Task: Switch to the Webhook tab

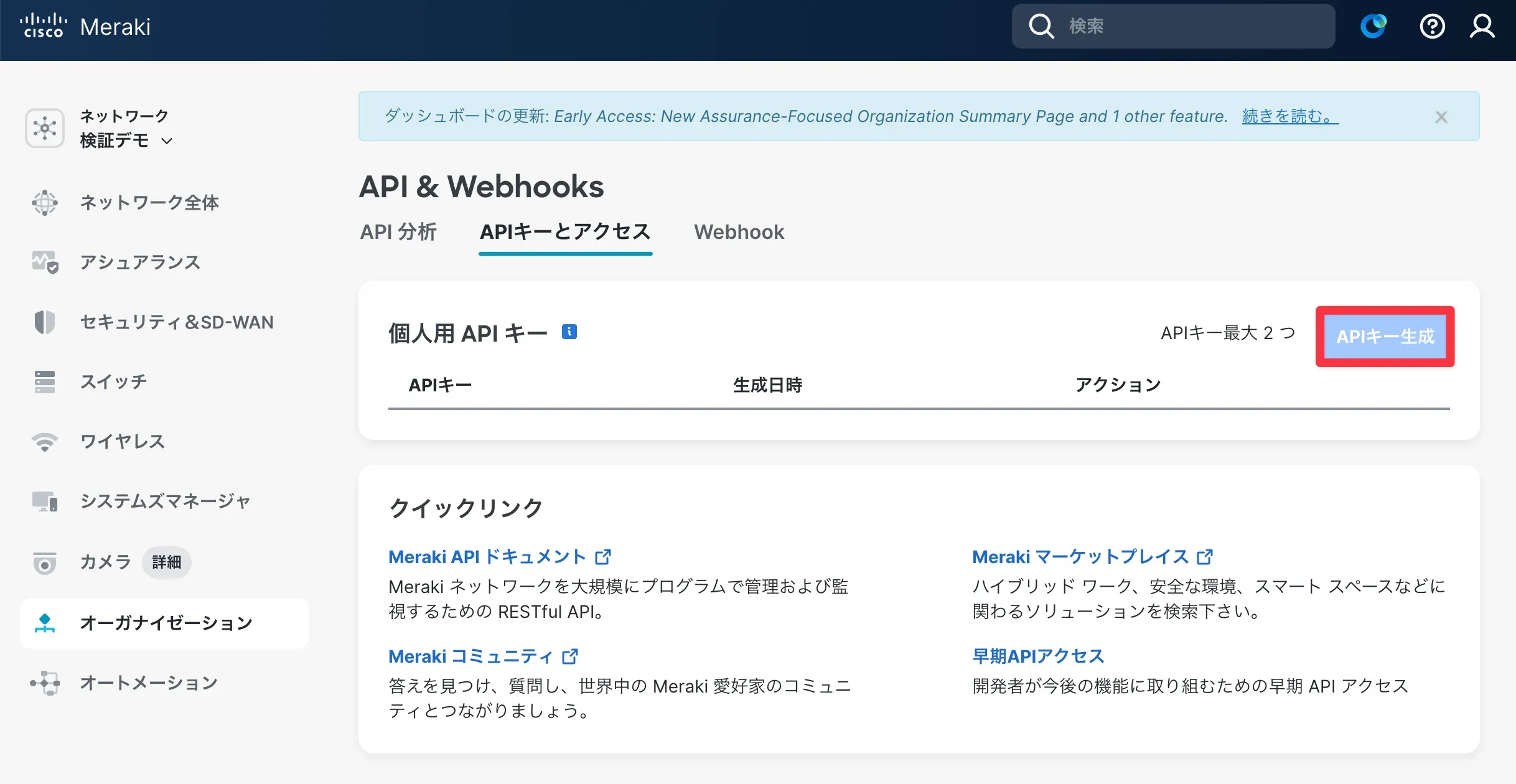Action: (739, 232)
